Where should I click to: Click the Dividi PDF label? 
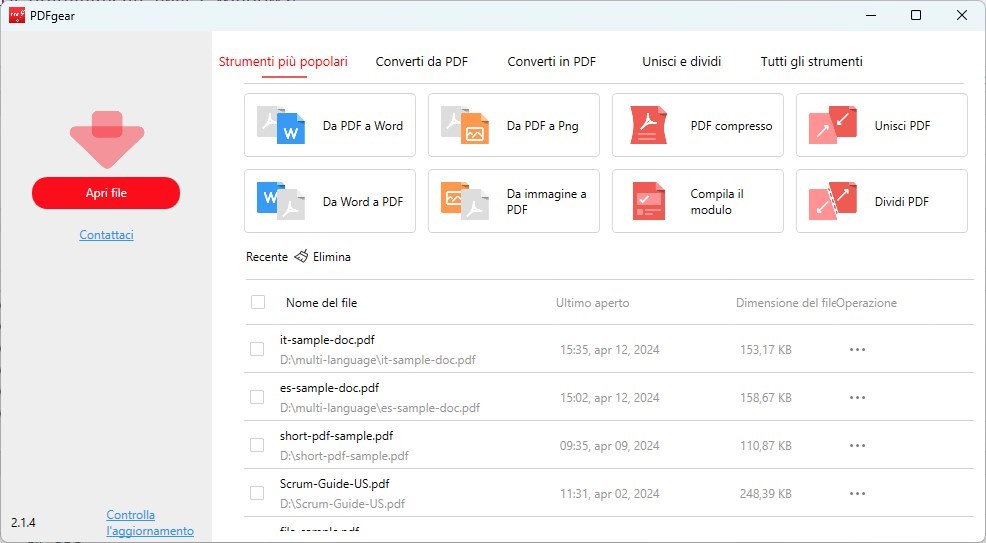(902, 202)
